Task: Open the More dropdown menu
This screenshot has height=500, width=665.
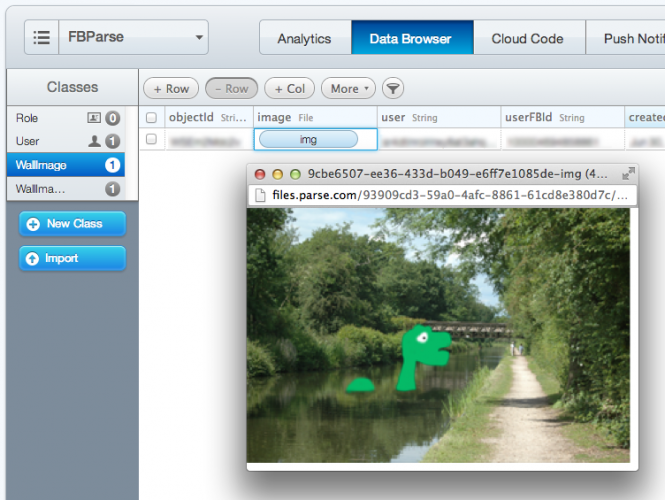Action: coord(348,88)
